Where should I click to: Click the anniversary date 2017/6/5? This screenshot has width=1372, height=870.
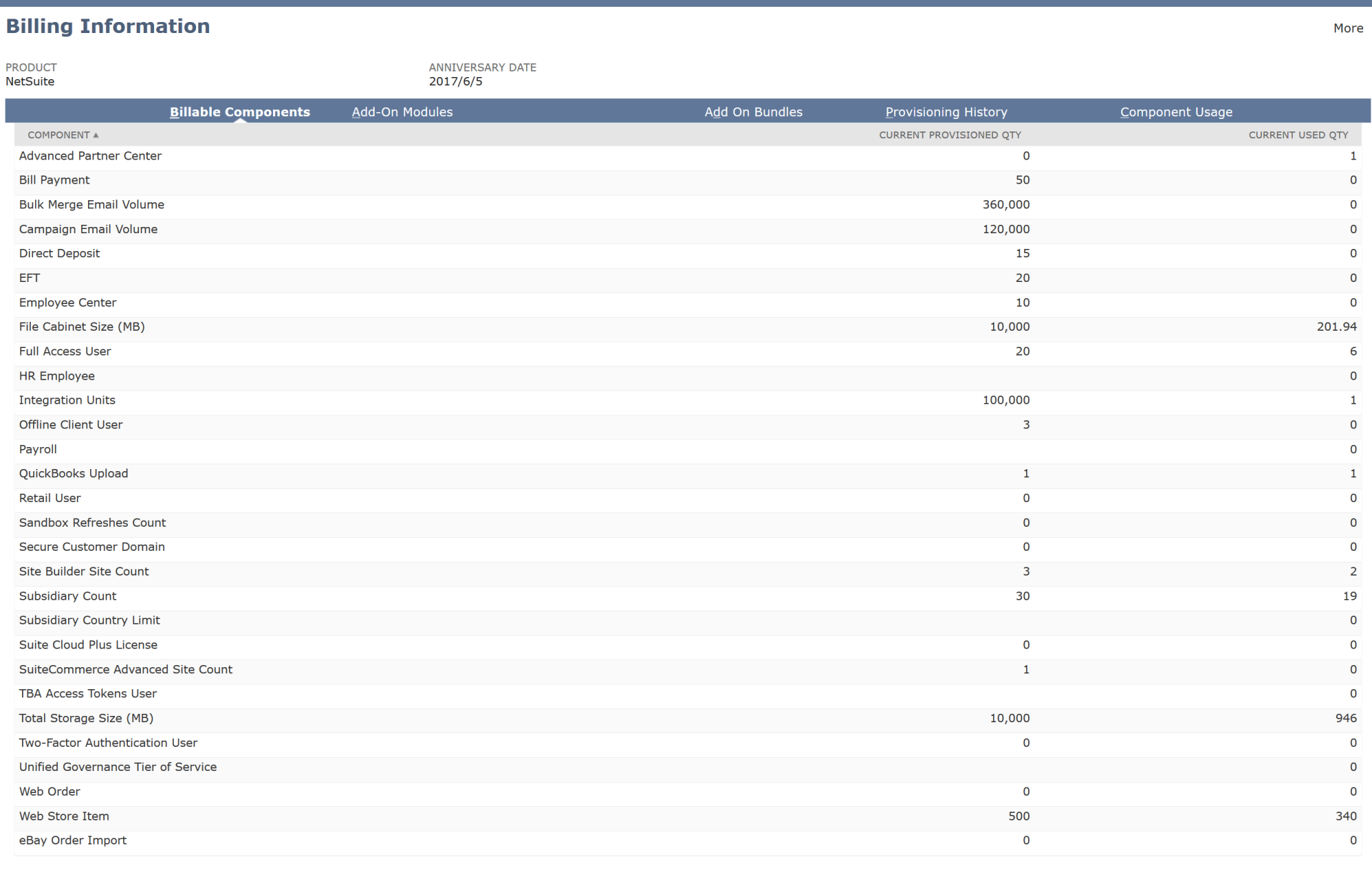tap(455, 81)
